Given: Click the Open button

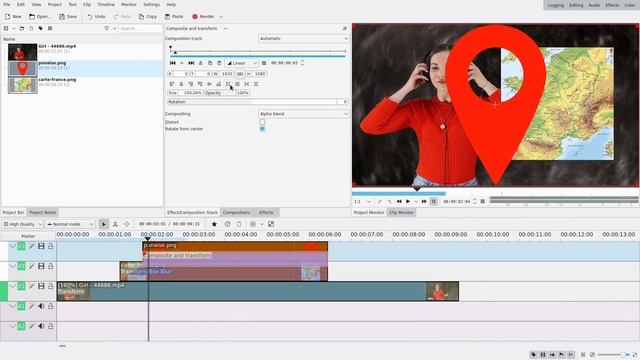Looking at the screenshot, I should tap(40, 17).
